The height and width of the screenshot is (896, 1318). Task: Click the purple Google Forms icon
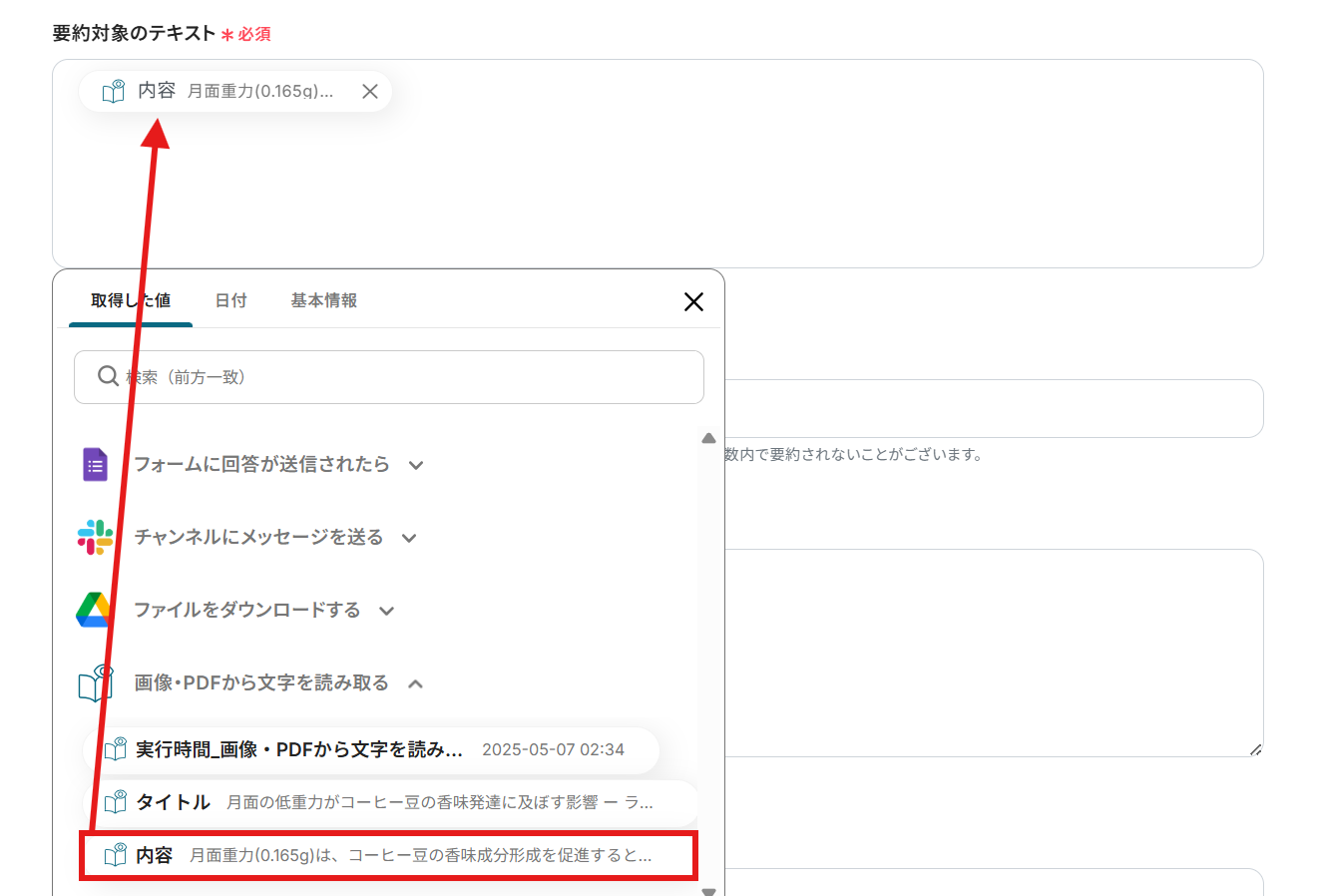pos(95,465)
